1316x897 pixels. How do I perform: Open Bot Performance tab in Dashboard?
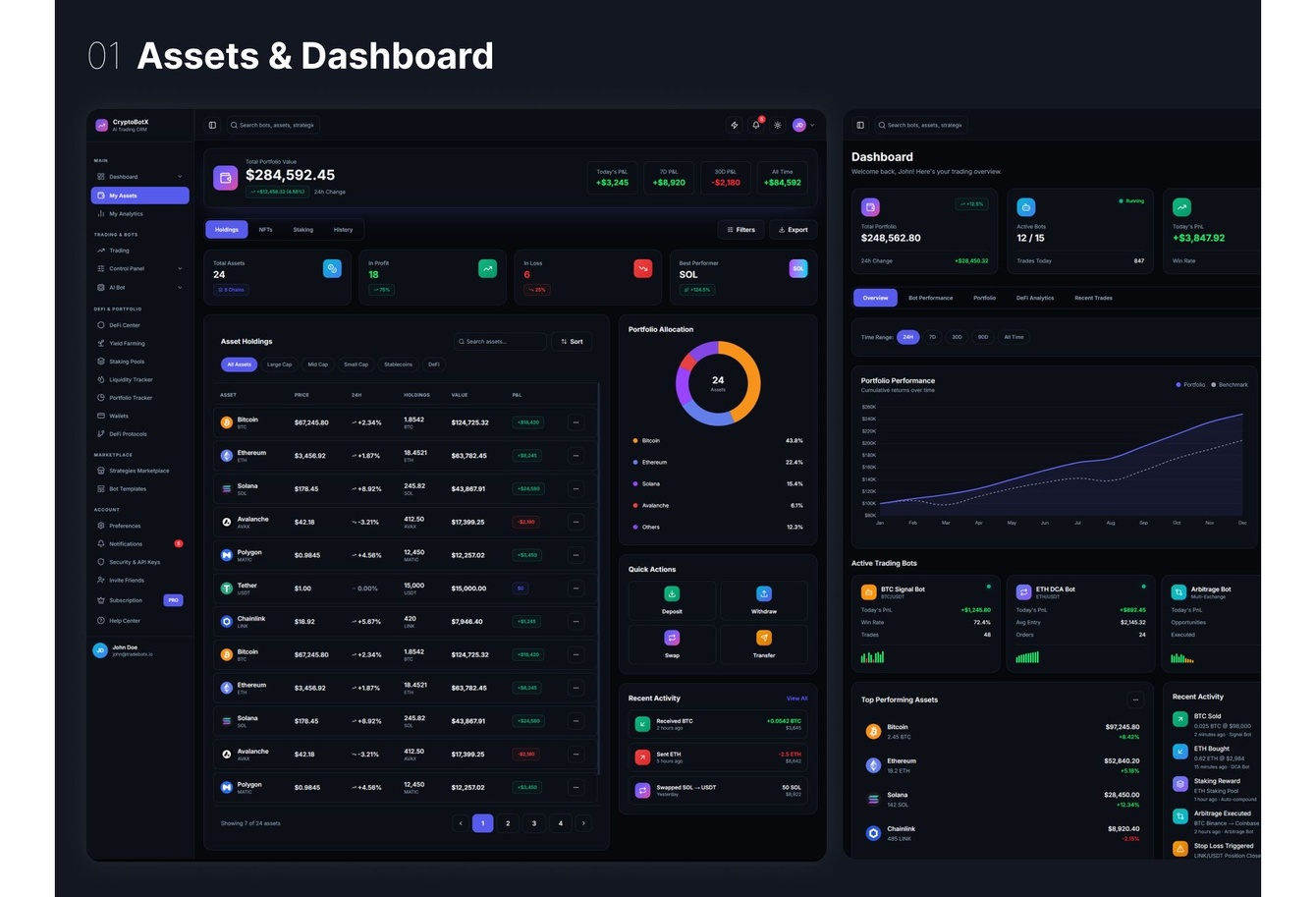[x=930, y=298]
